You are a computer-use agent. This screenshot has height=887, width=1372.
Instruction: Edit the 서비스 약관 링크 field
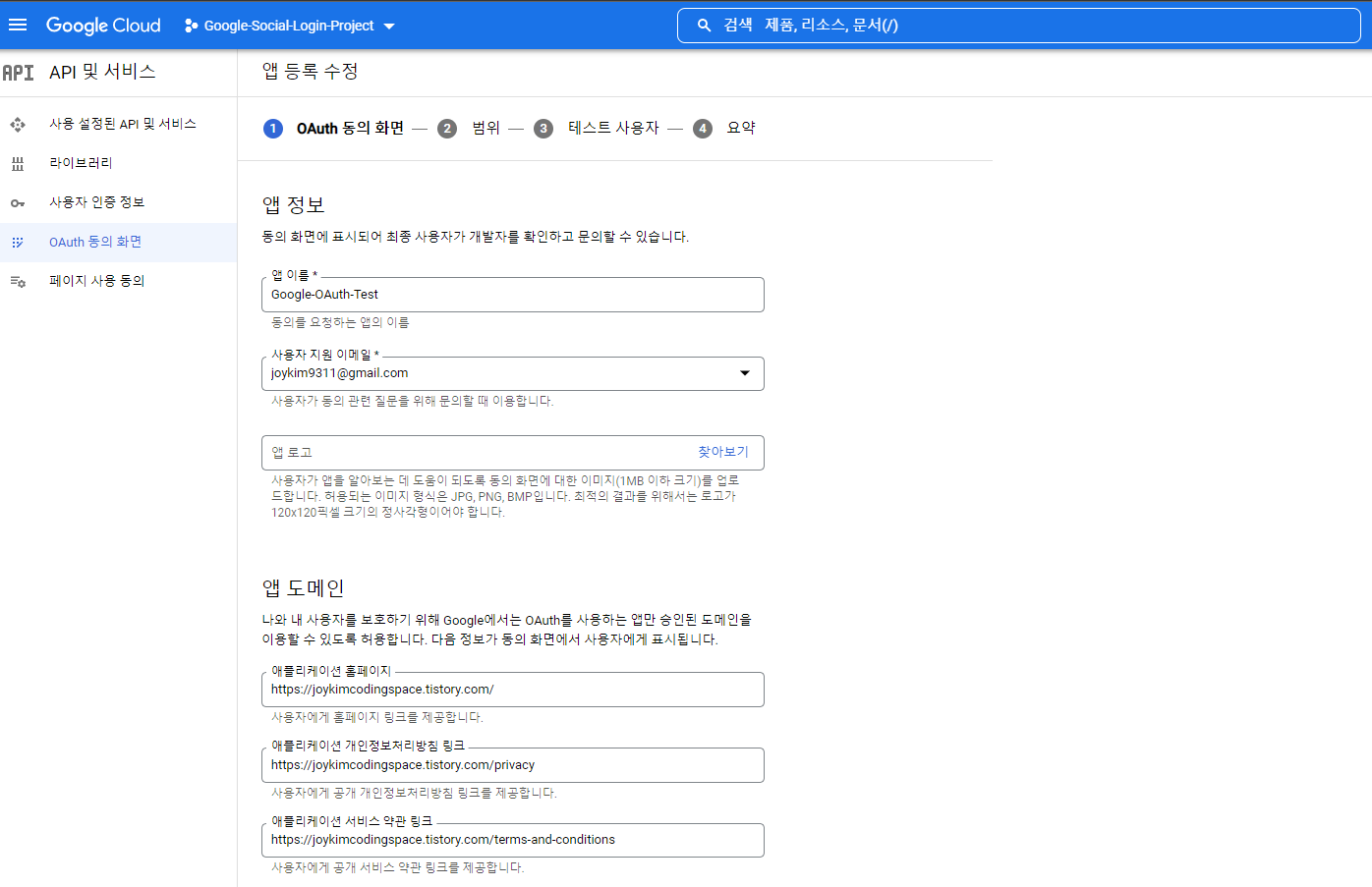(x=513, y=840)
